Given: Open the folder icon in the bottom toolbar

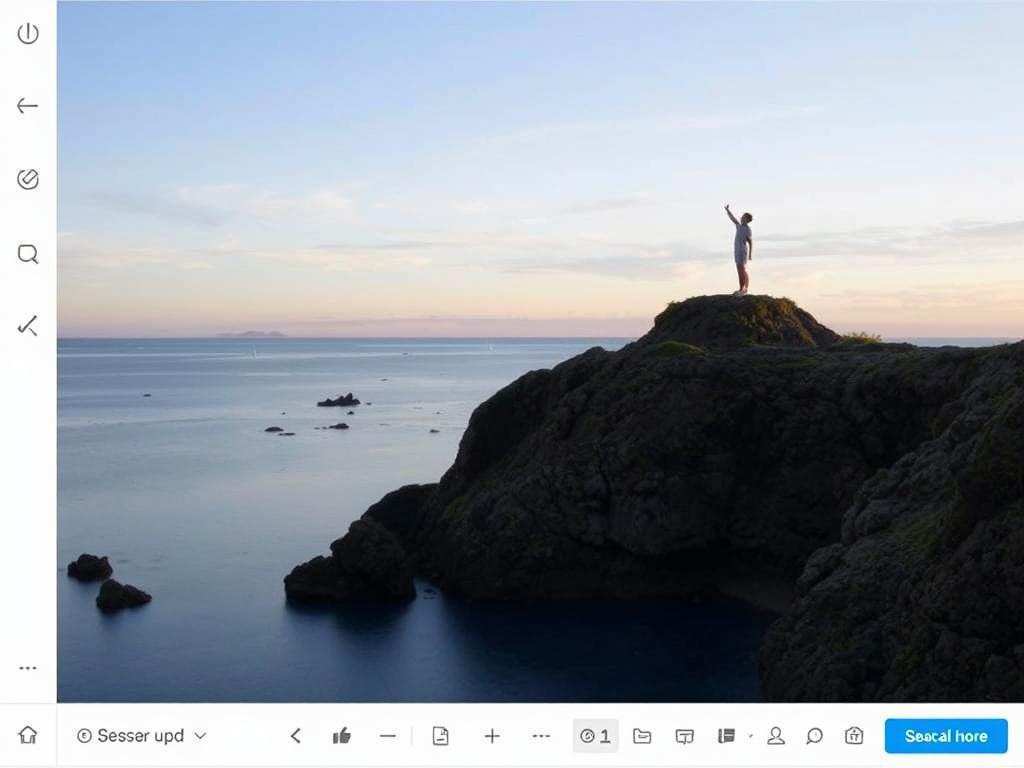Looking at the screenshot, I should [642, 736].
